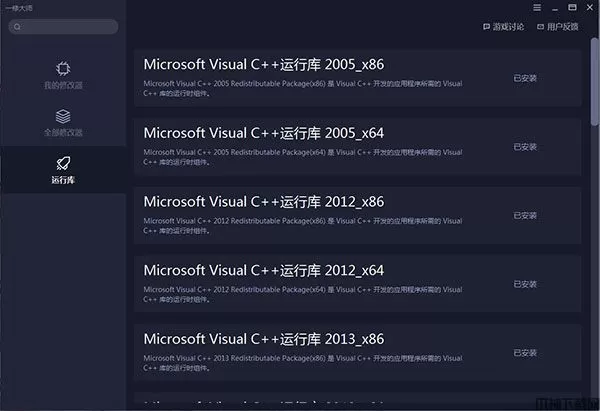This screenshot has width=600, height=411.
Task: Click the magnifier icon in search box
Action: (17, 27)
